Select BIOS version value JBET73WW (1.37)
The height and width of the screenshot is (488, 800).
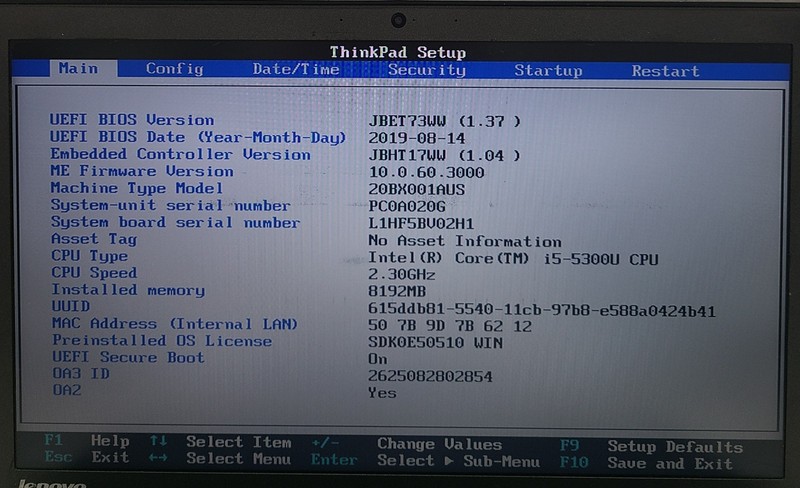click(x=444, y=121)
